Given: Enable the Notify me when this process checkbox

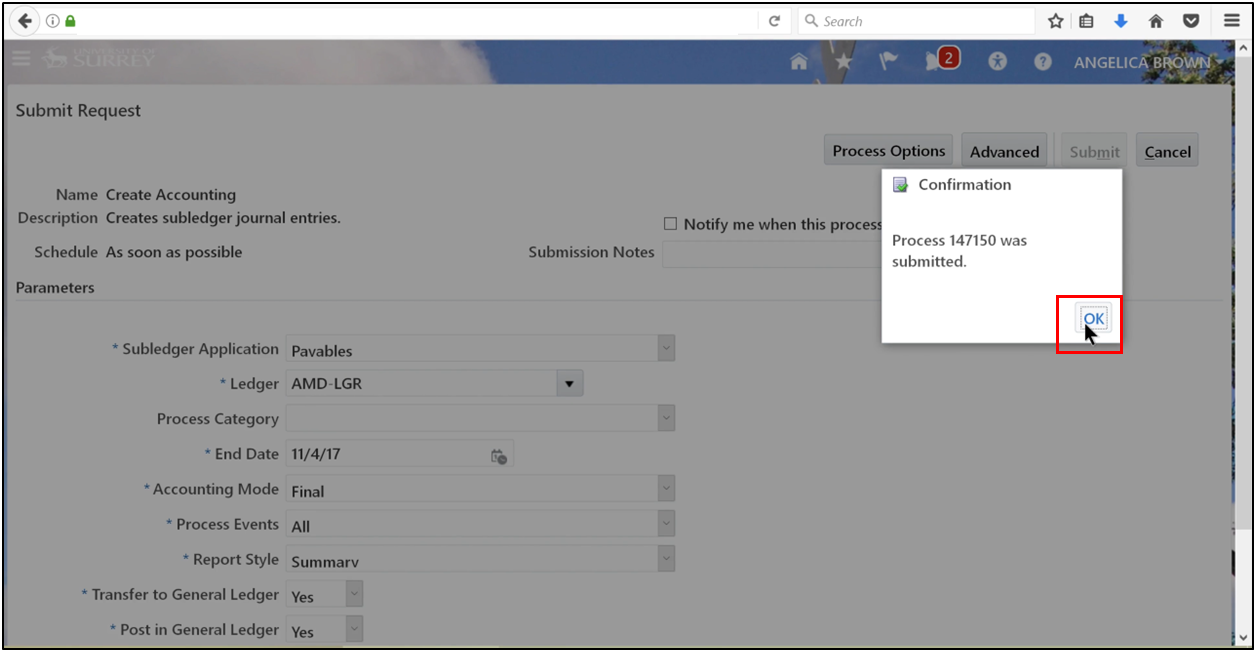Looking at the screenshot, I should (670, 223).
